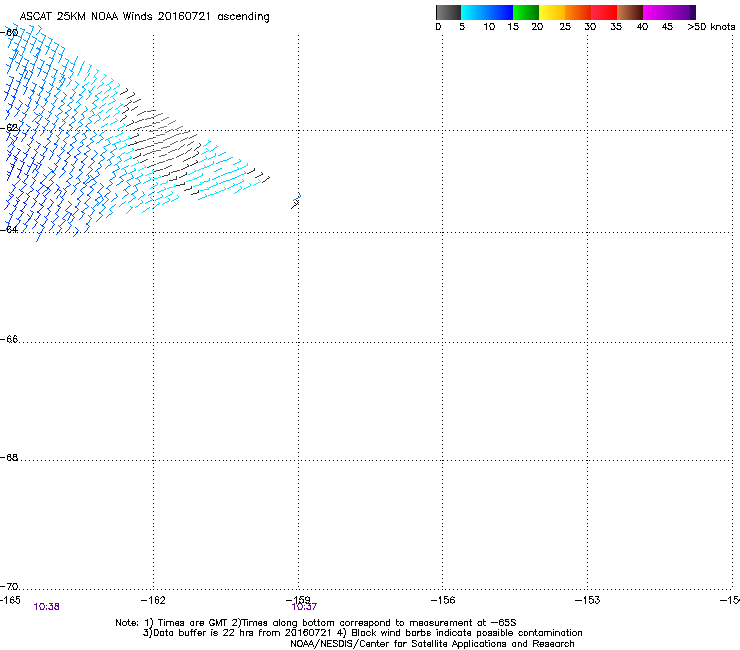Image resolution: width=740 pixels, height=650 pixels.
Task: Click the purple 10:38 time stamp
Action: [46, 607]
